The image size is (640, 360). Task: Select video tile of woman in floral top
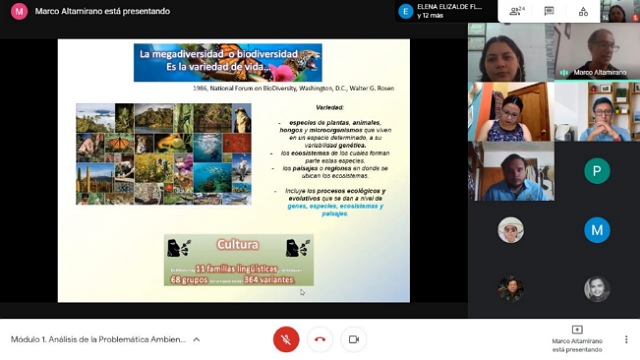tap(511, 111)
